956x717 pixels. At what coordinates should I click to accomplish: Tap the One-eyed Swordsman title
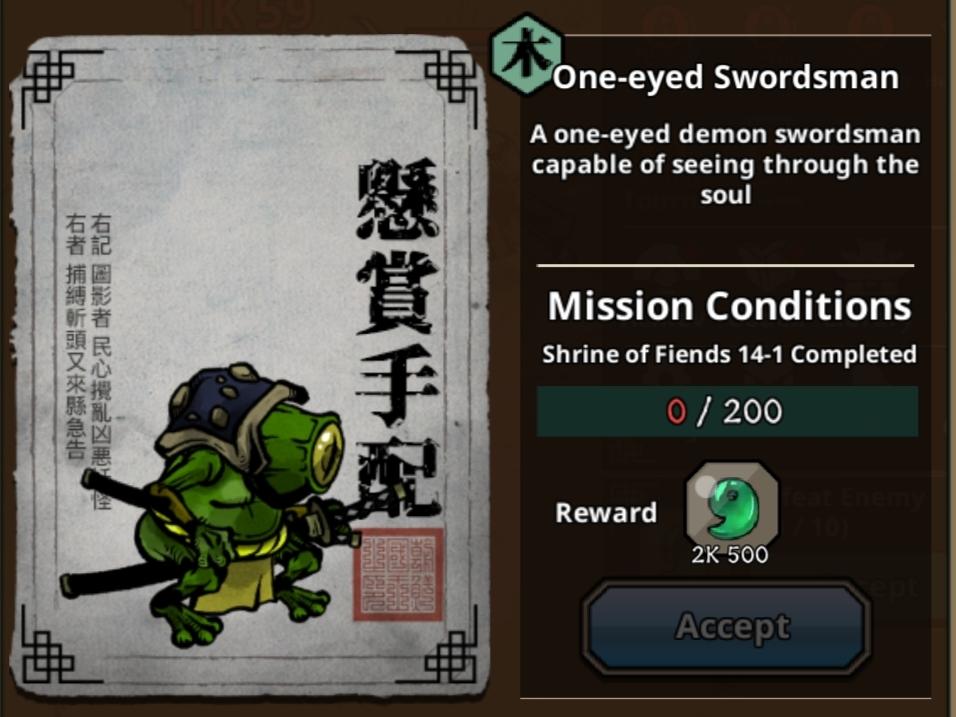726,77
